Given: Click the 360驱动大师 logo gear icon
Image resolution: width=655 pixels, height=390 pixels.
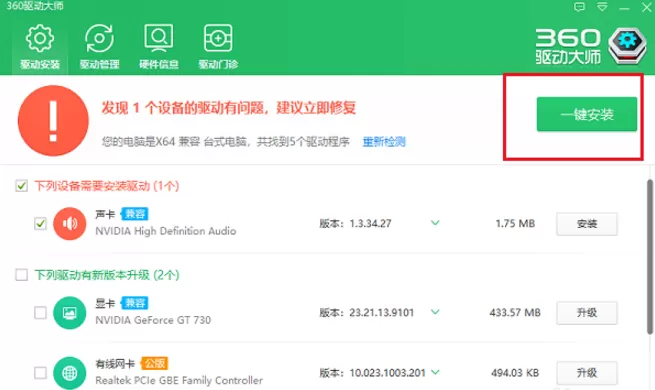Looking at the screenshot, I should [627, 46].
